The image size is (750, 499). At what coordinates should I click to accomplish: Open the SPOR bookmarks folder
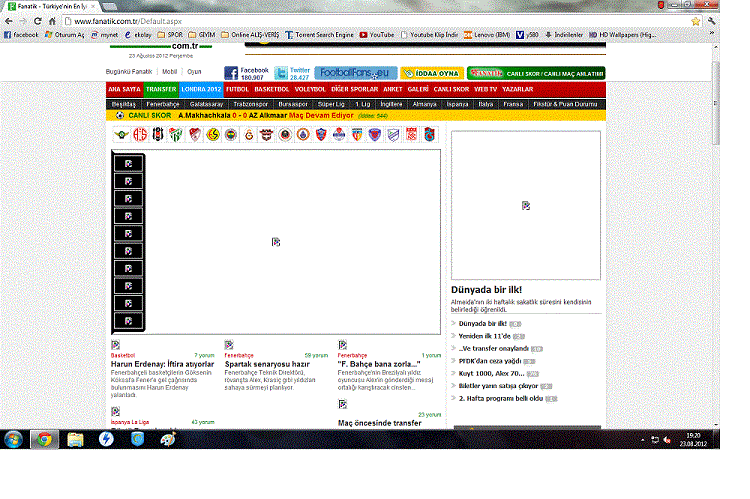pyautogui.click(x=170, y=35)
